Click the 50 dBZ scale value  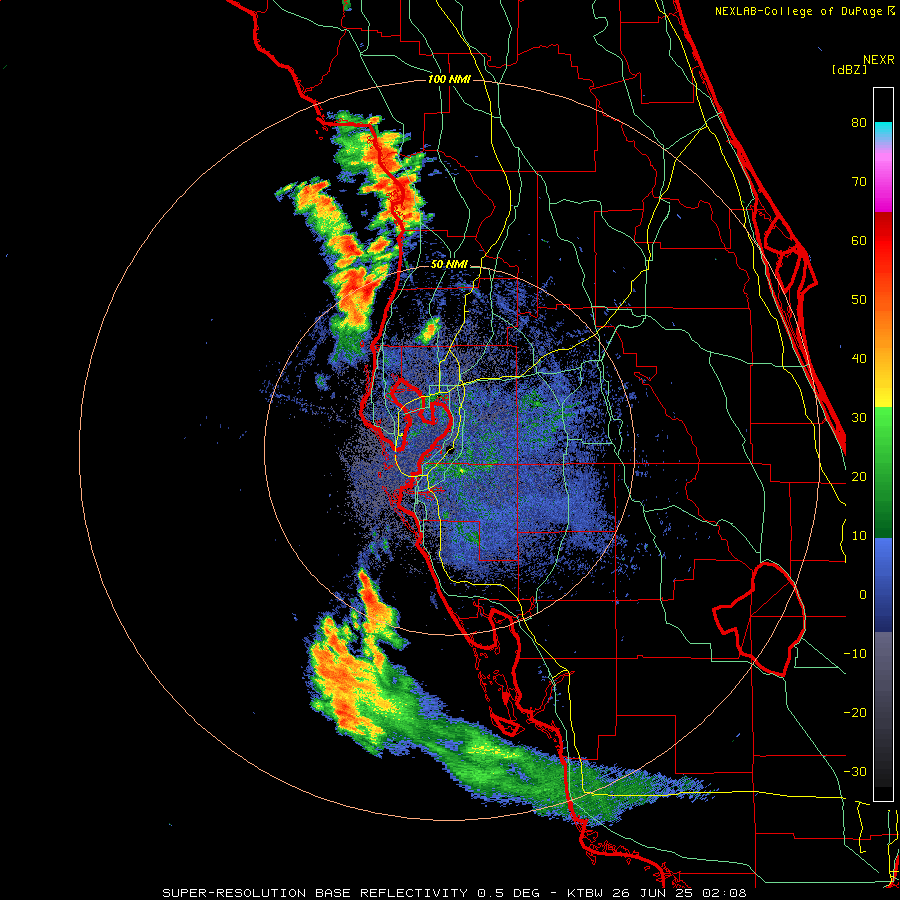(x=859, y=300)
